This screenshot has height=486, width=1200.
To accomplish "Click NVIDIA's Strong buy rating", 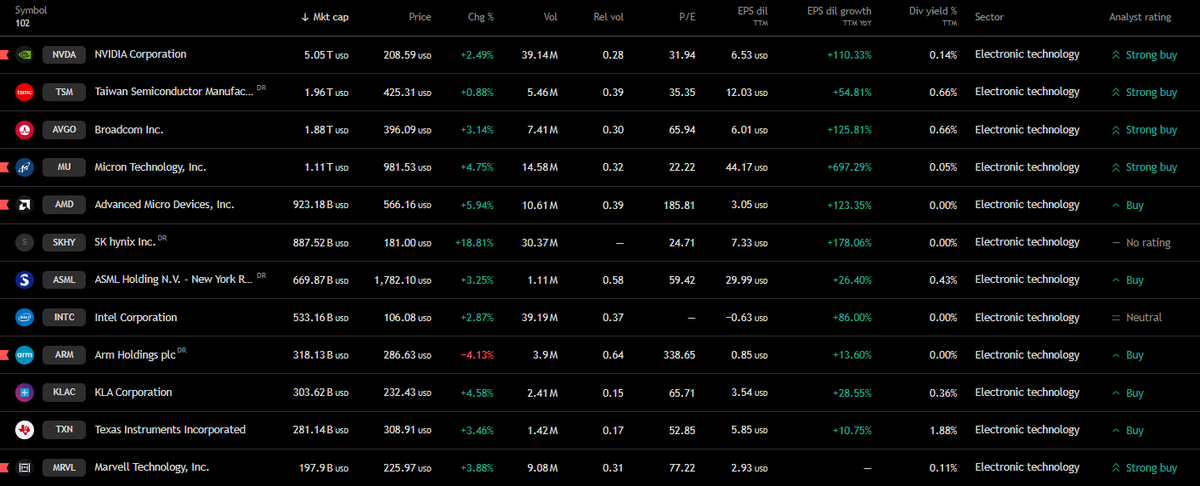I will 1144,55.
